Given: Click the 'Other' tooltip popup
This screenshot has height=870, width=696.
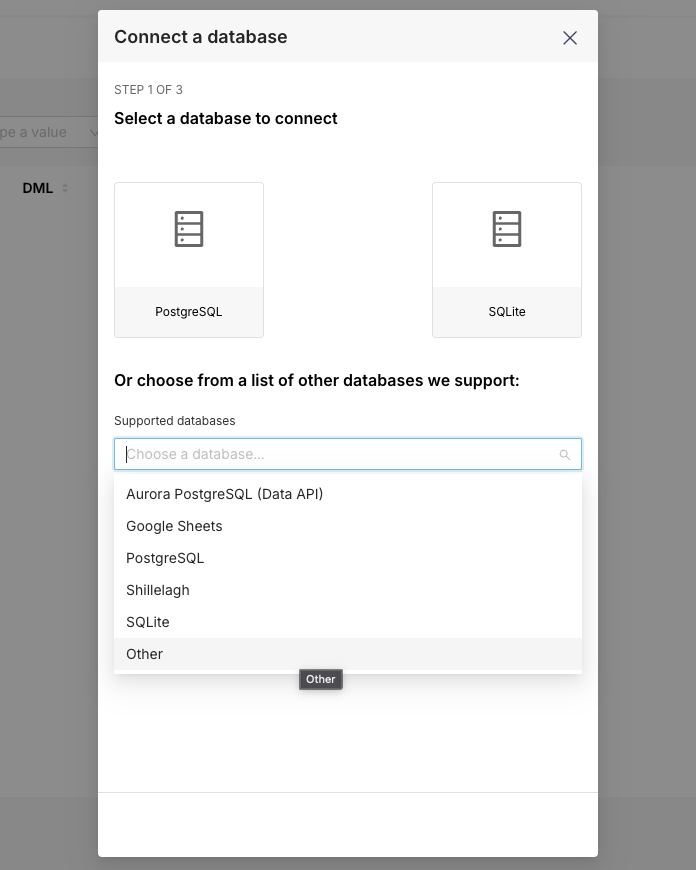Looking at the screenshot, I should (x=321, y=679).
